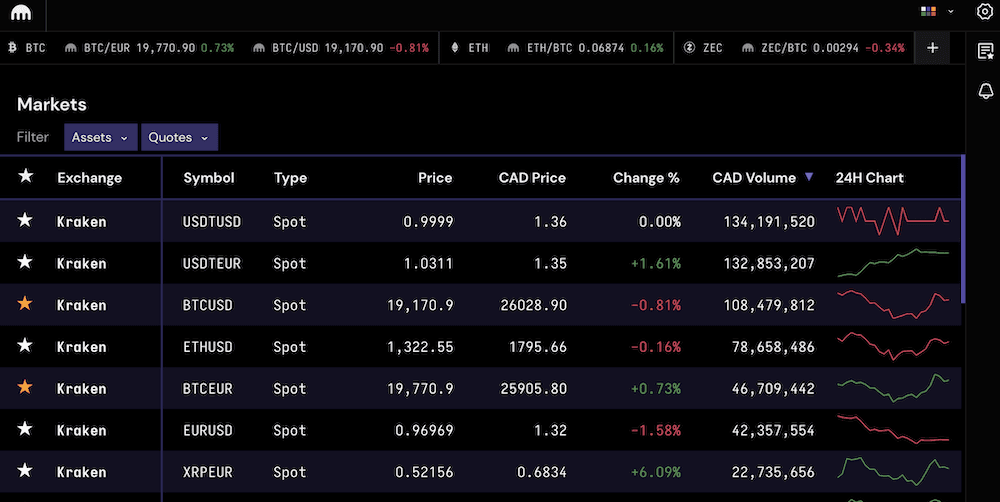Image resolution: width=1000 pixels, height=502 pixels.
Task: Click the markets table vertical scrollbar
Action: 962,230
